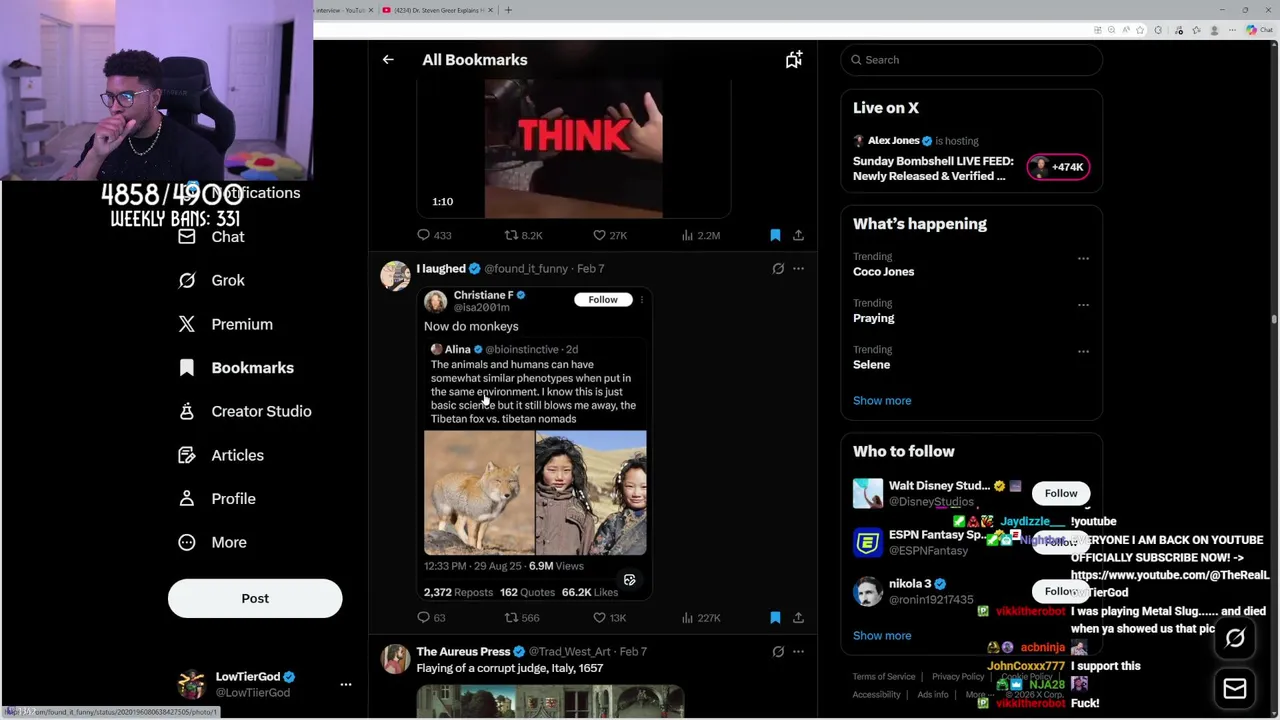Remove bookmark on the I laughed post
The image size is (1280, 720).
(775, 618)
